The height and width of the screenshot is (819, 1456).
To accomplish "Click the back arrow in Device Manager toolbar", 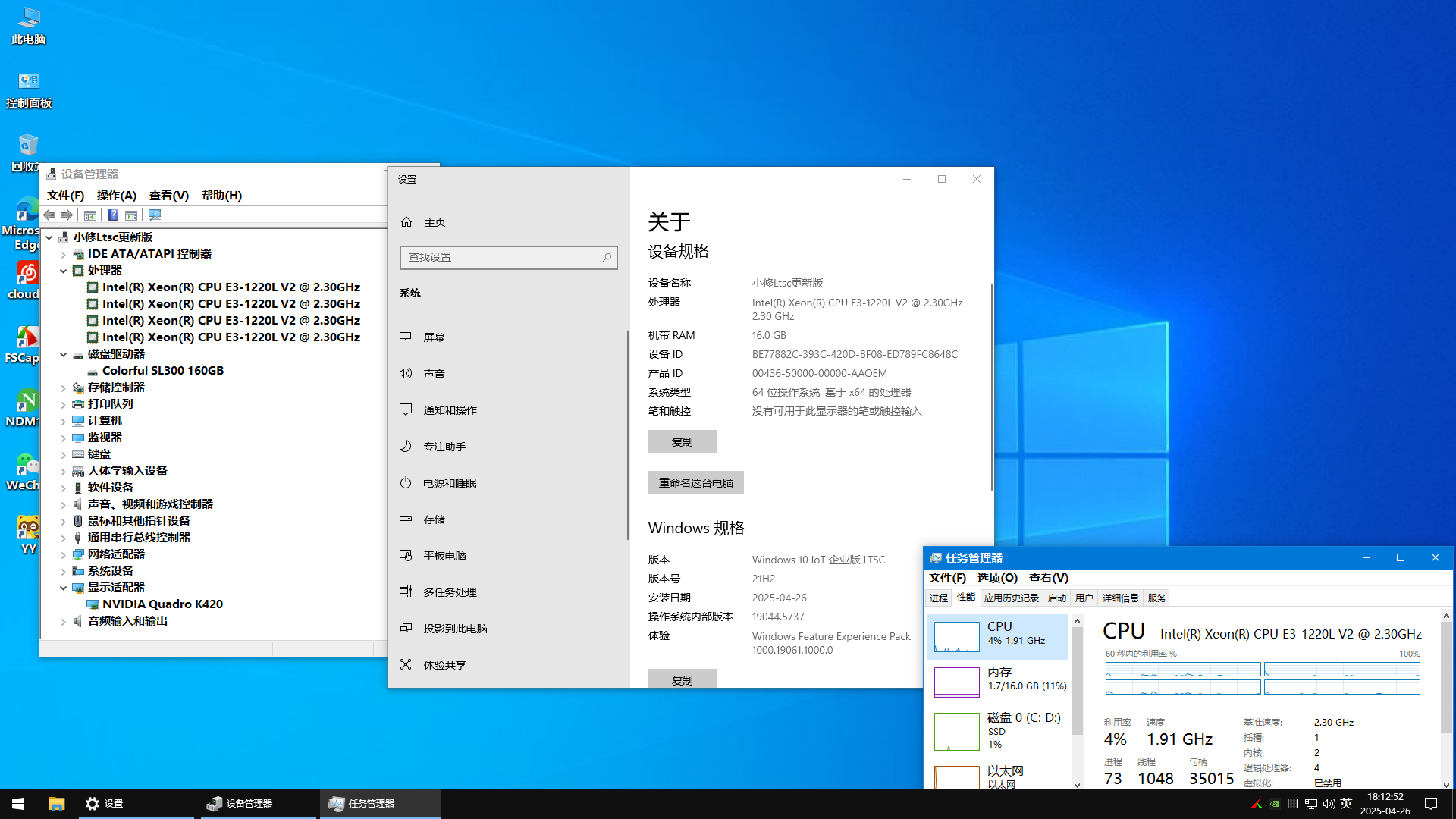I will pos(49,215).
